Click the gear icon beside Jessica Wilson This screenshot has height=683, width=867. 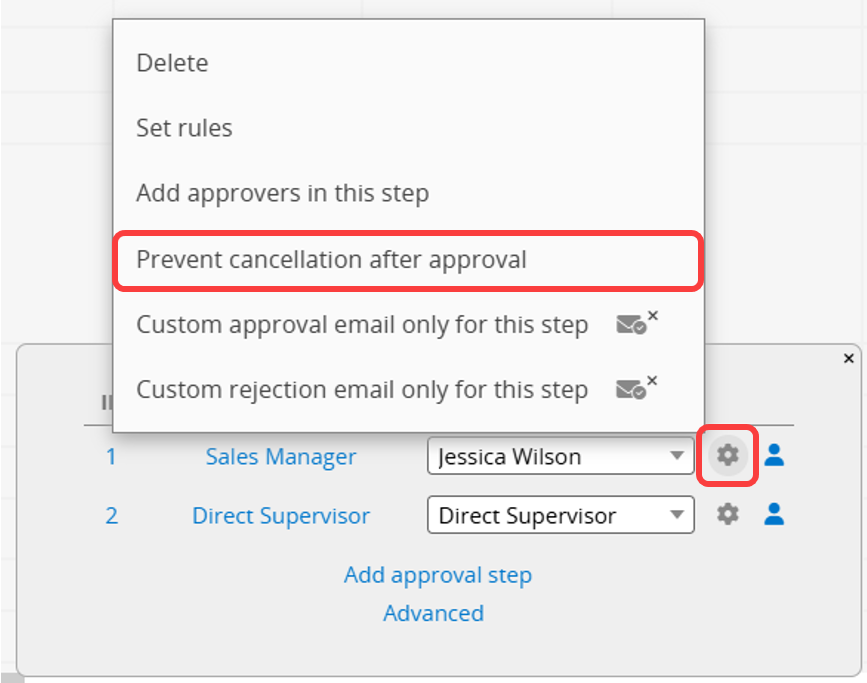728,455
